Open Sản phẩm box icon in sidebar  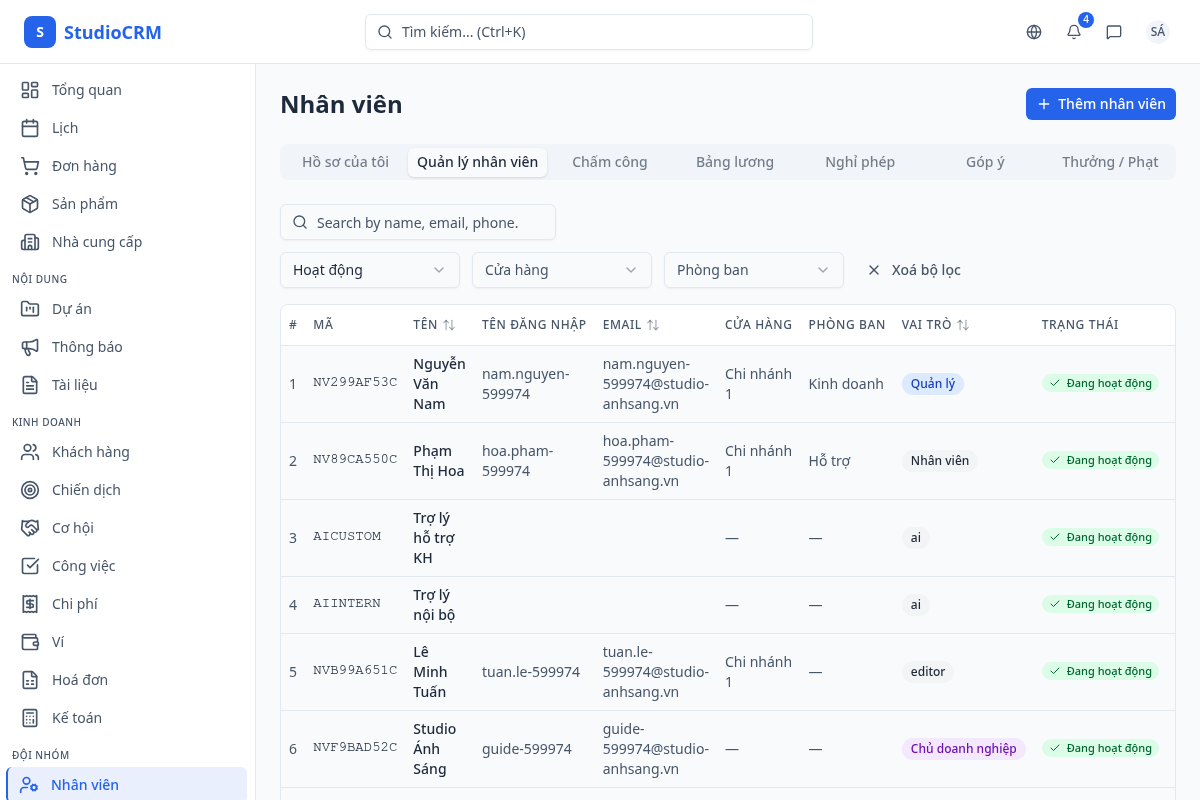pos(30,204)
